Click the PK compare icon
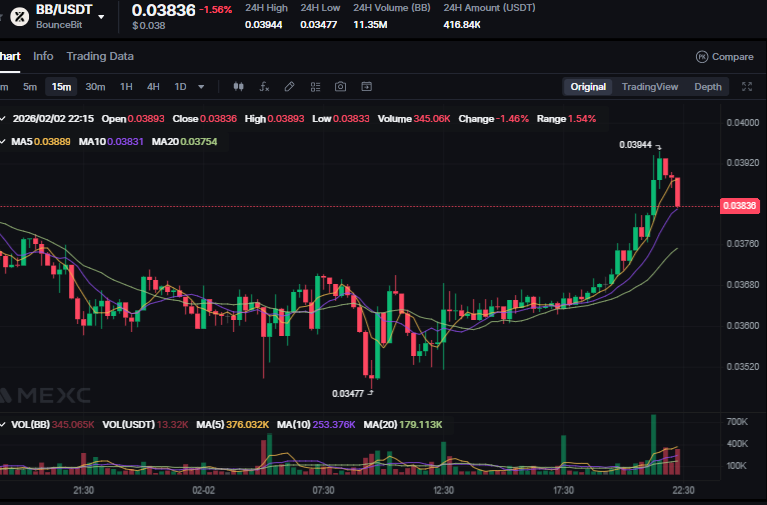This screenshot has height=505, width=767. pyautogui.click(x=702, y=57)
